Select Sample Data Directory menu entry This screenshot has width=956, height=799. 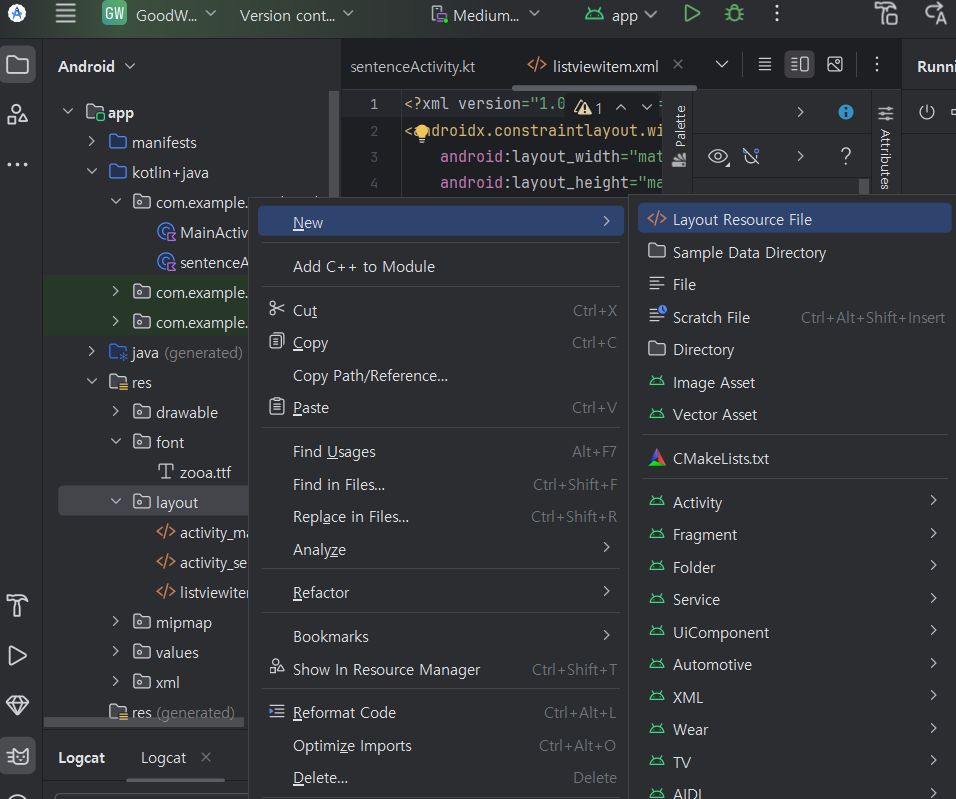pyautogui.click(x=794, y=252)
